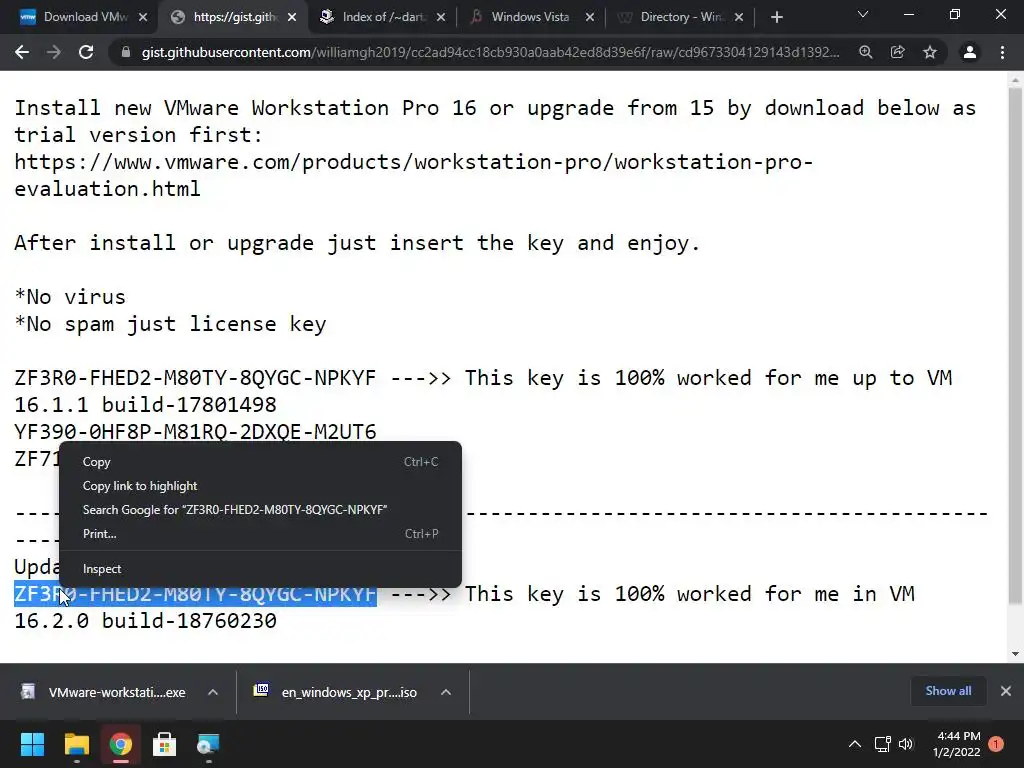This screenshot has height=768, width=1024.
Task: Open Microsoft Store from taskbar
Action: (x=165, y=744)
